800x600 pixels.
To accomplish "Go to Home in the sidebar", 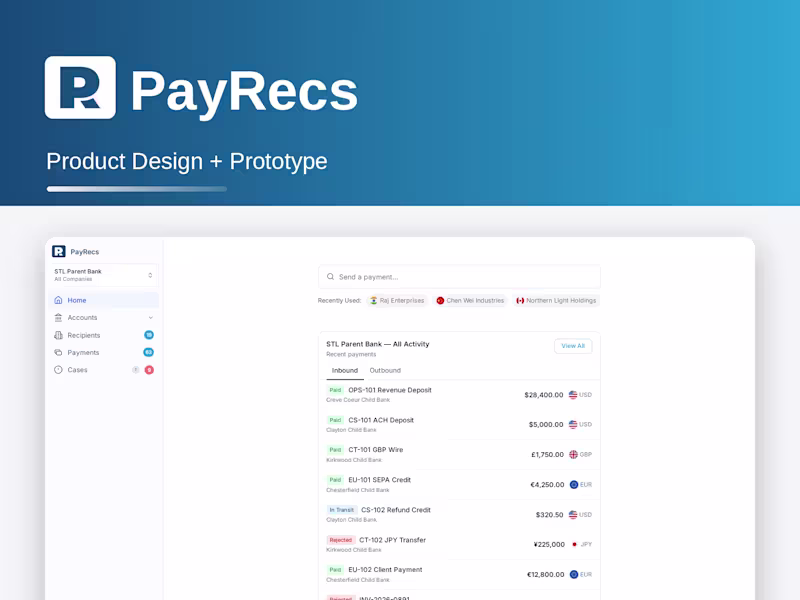I will pyautogui.click(x=104, y=300).
